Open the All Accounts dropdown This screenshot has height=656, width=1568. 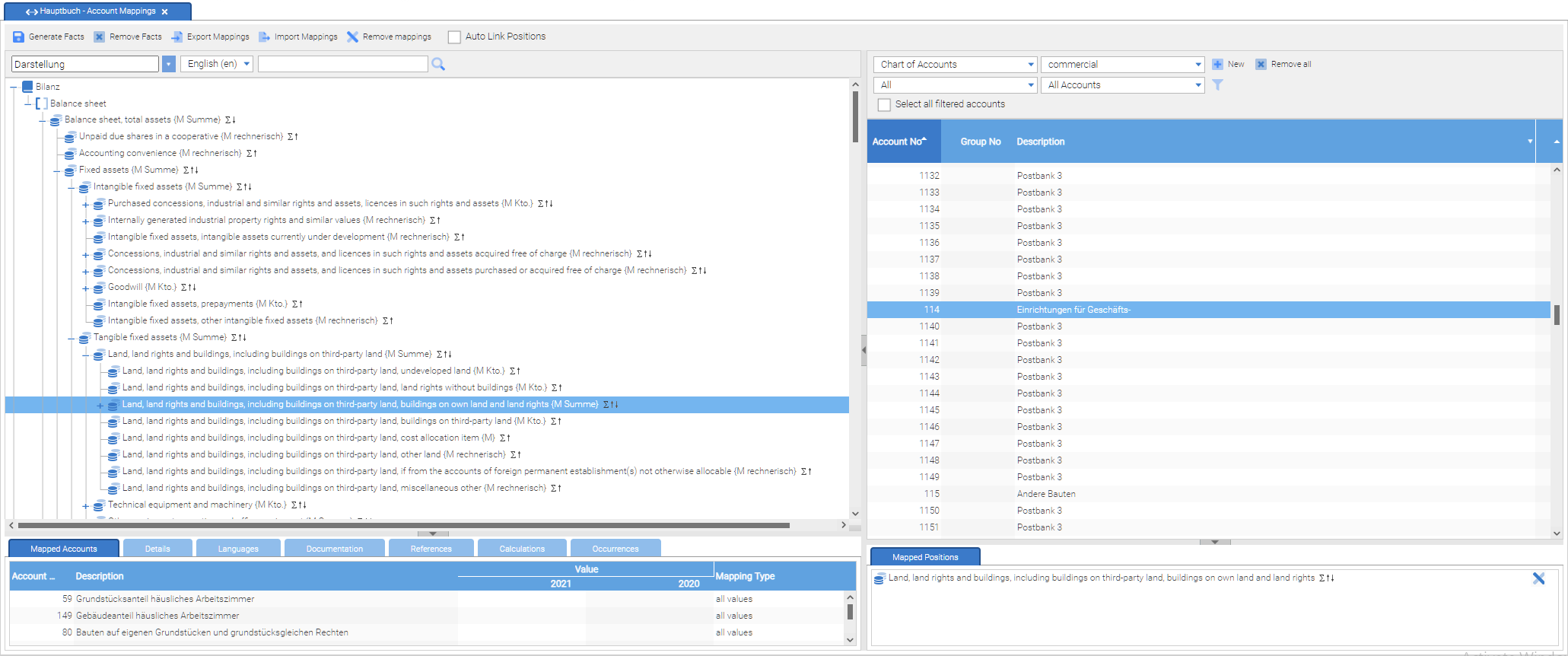[x=1123, y=85]
